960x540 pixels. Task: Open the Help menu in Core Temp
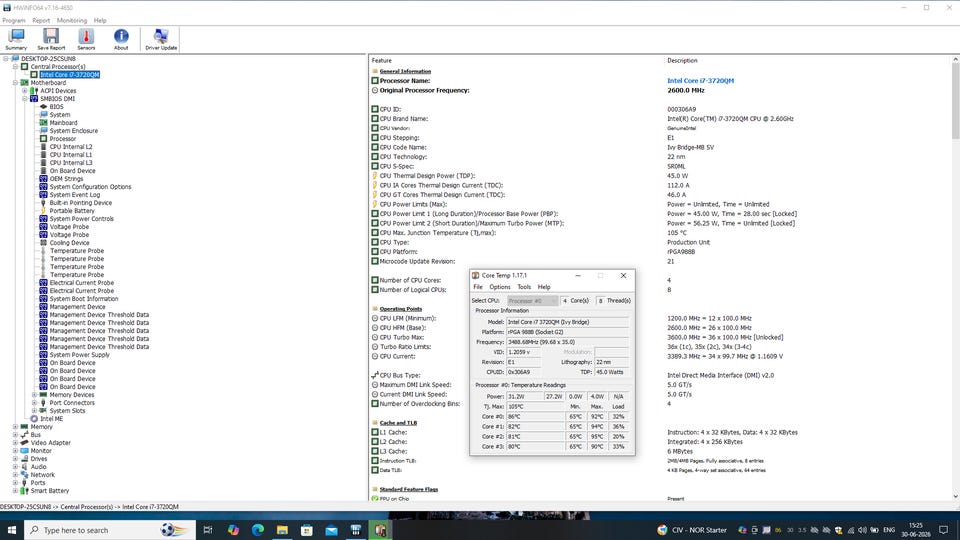(x=544, y=287)
